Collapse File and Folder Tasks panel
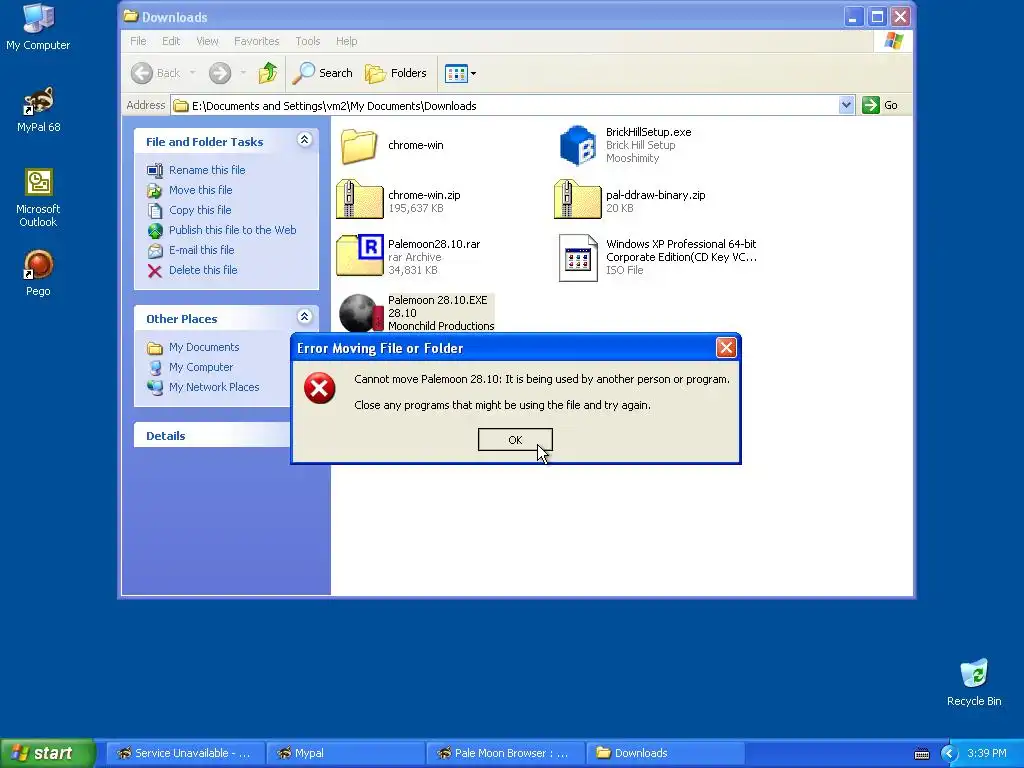Viewport: 1024px width, 768px height. (304, 140)
